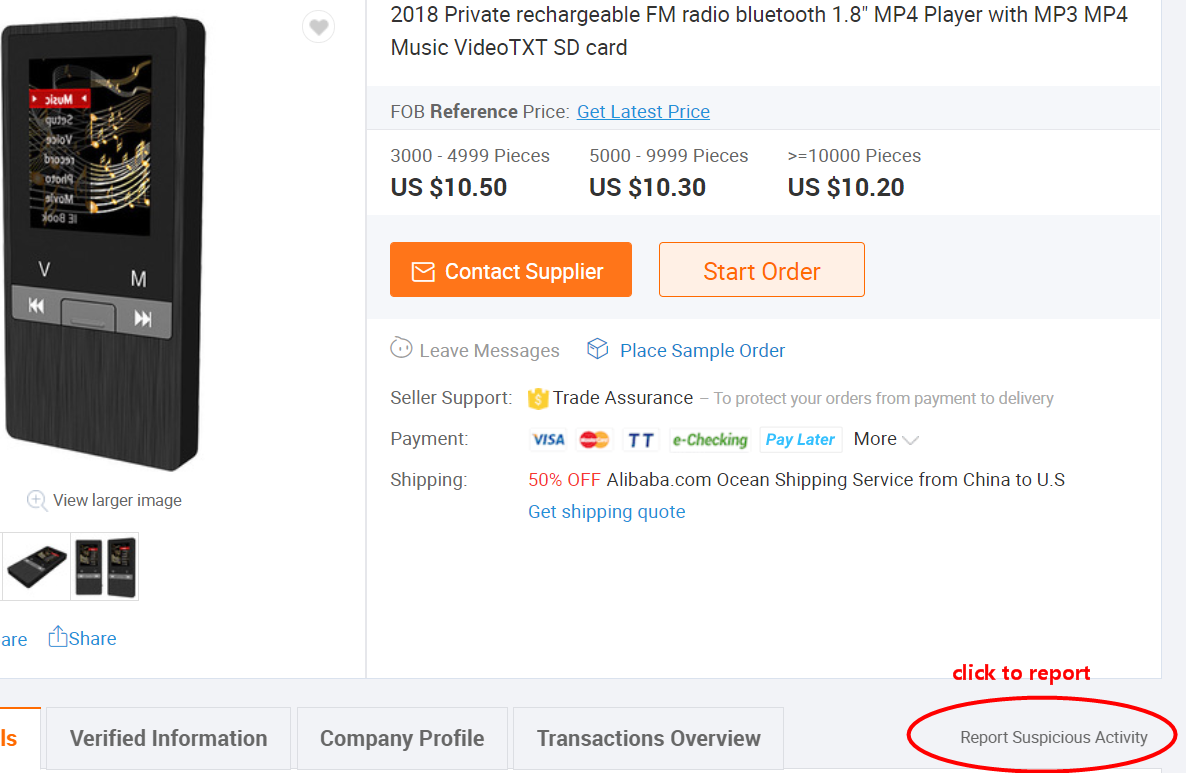Open the Verified Information tab
This screenshot has height=773, width=1186.
168,738
